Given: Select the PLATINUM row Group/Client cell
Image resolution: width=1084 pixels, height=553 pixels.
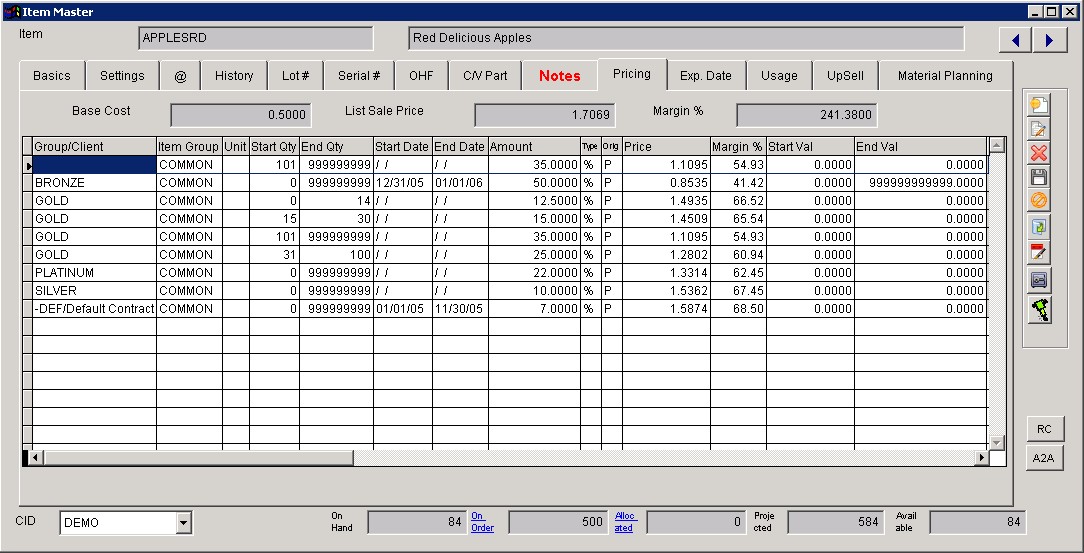Looking at the screenshot, I should point(94,273).
